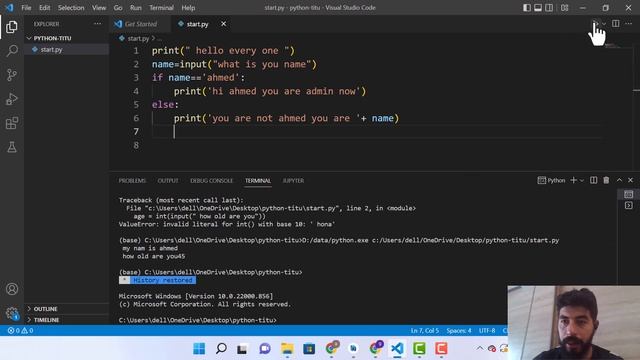Create a new terminal with plus
Viewport: 640px width, 360px height.
point(573,180)
